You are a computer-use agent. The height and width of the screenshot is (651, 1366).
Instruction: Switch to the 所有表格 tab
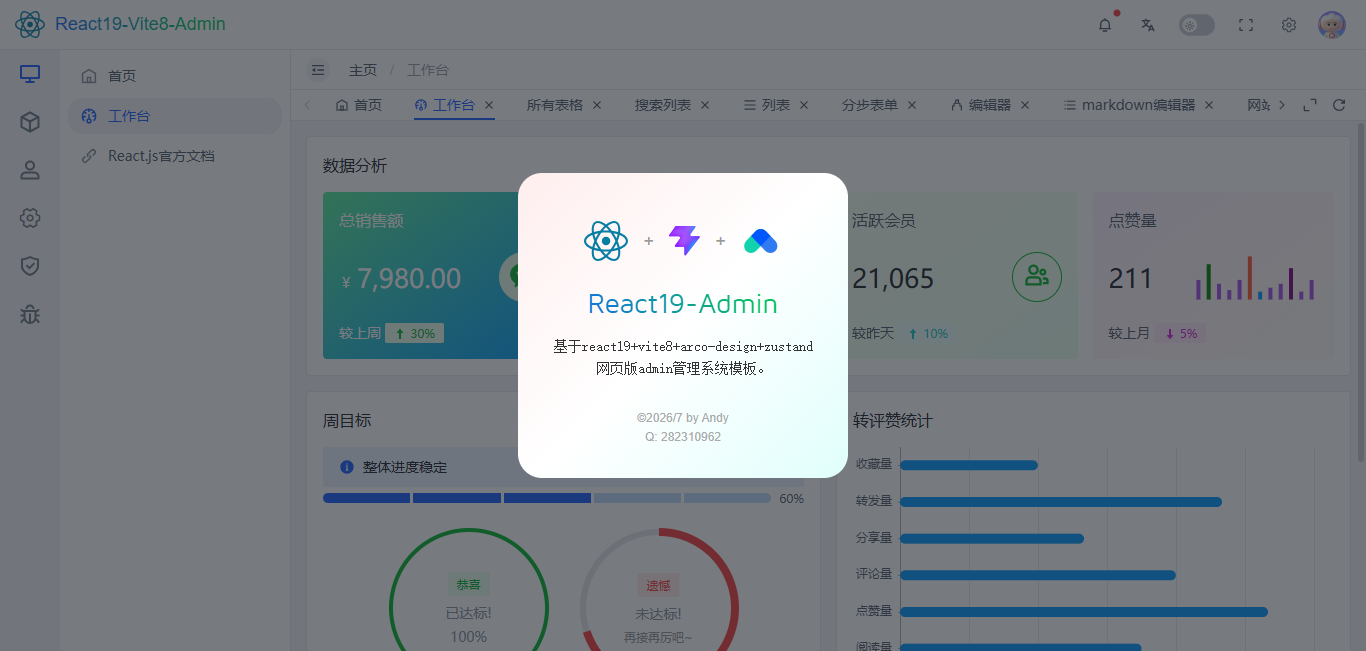(555, 105)
